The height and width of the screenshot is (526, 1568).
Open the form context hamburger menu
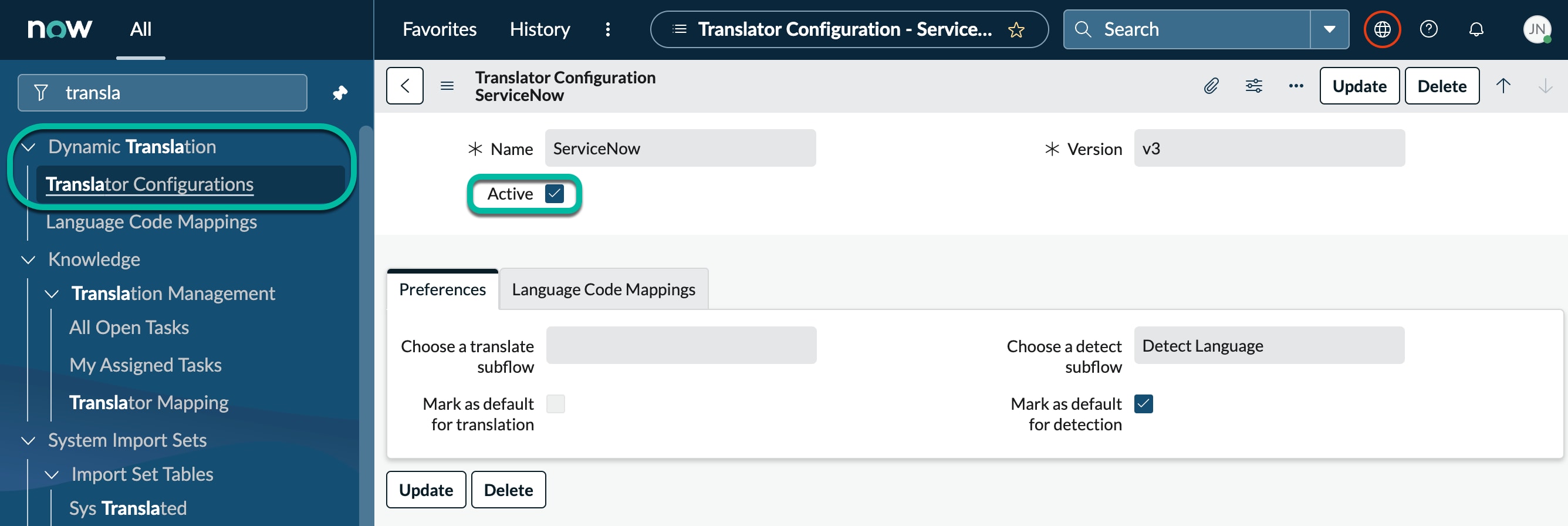pos(447,86)
